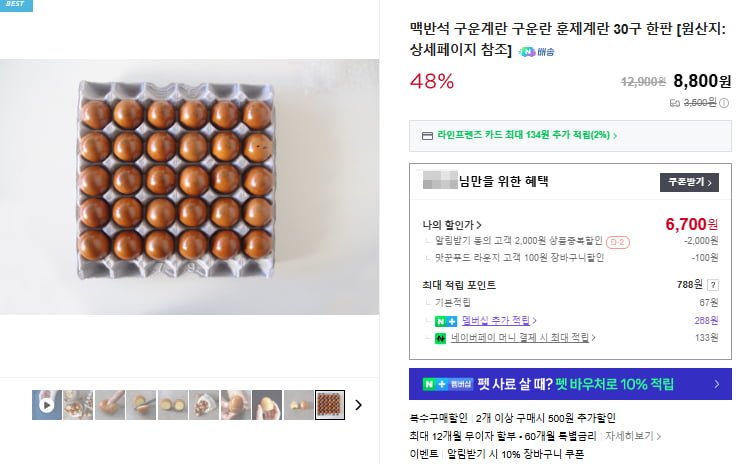Click next arrow in thumbnail strip
Screen dimensions: 738x464
click(x=359, y=405)
